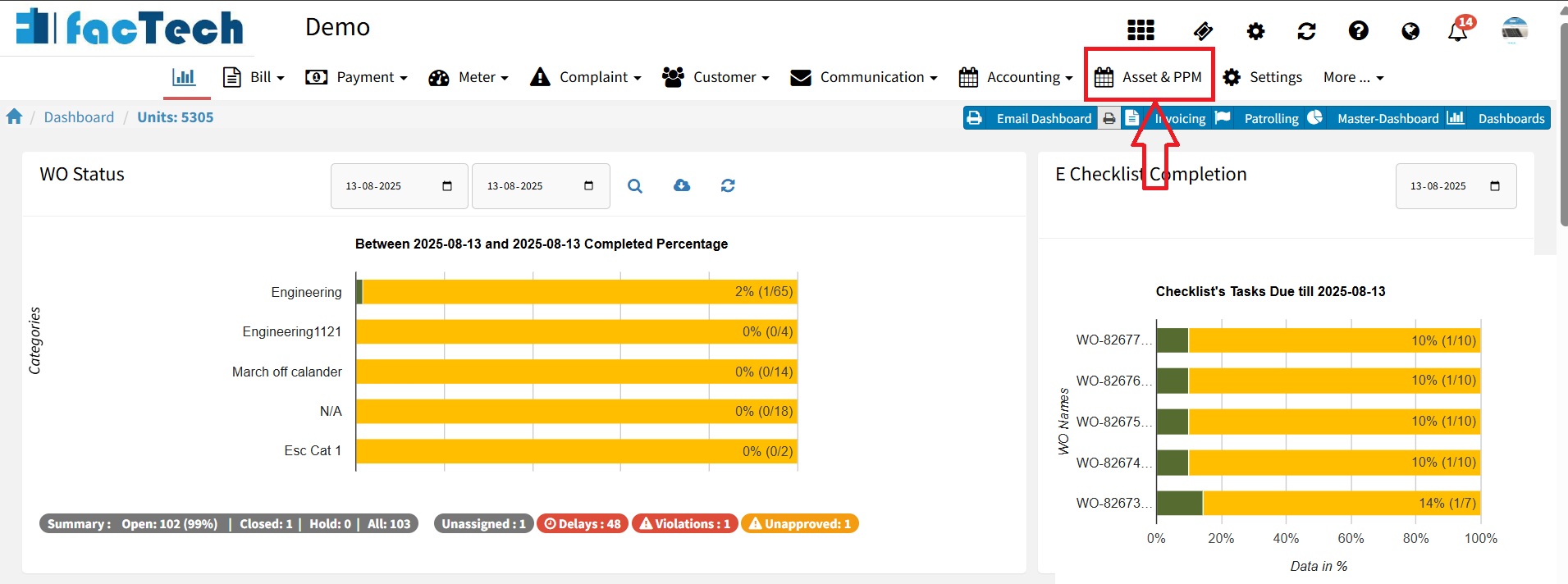
Task: Click the Engineering progress bar
Action: pyautogui.click(x=576, y=292)
